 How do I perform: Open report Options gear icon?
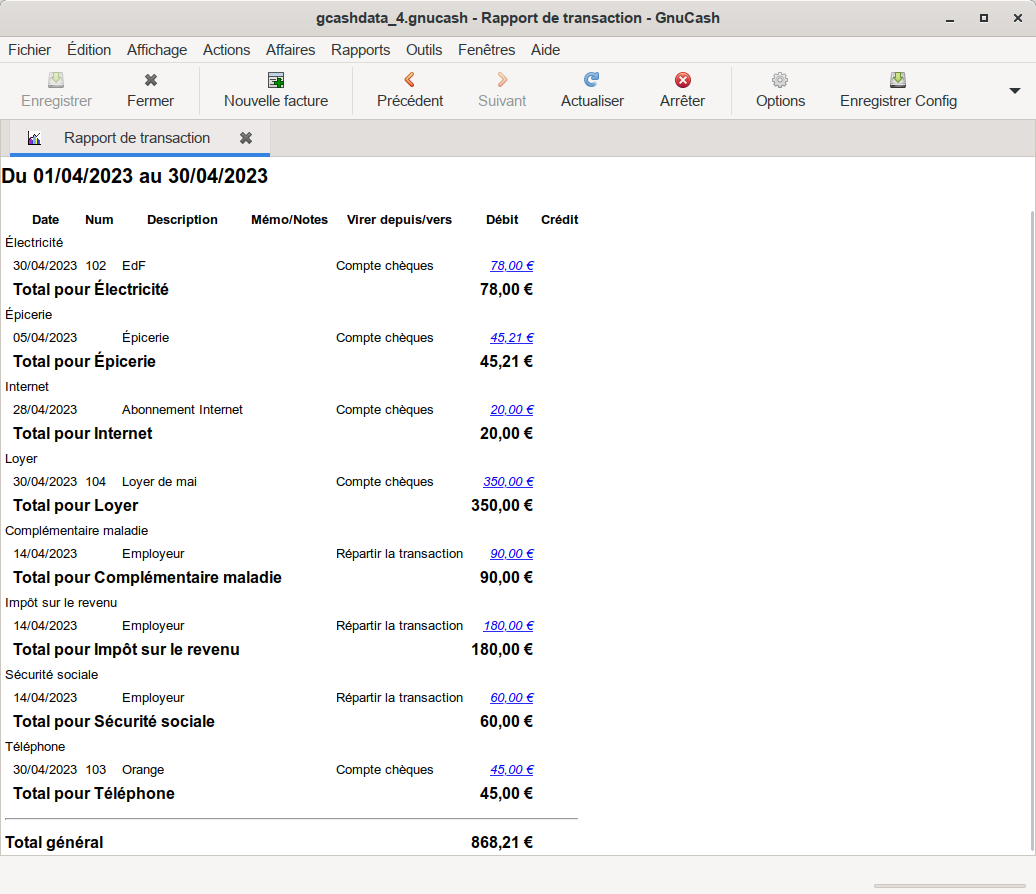[780, 81]
